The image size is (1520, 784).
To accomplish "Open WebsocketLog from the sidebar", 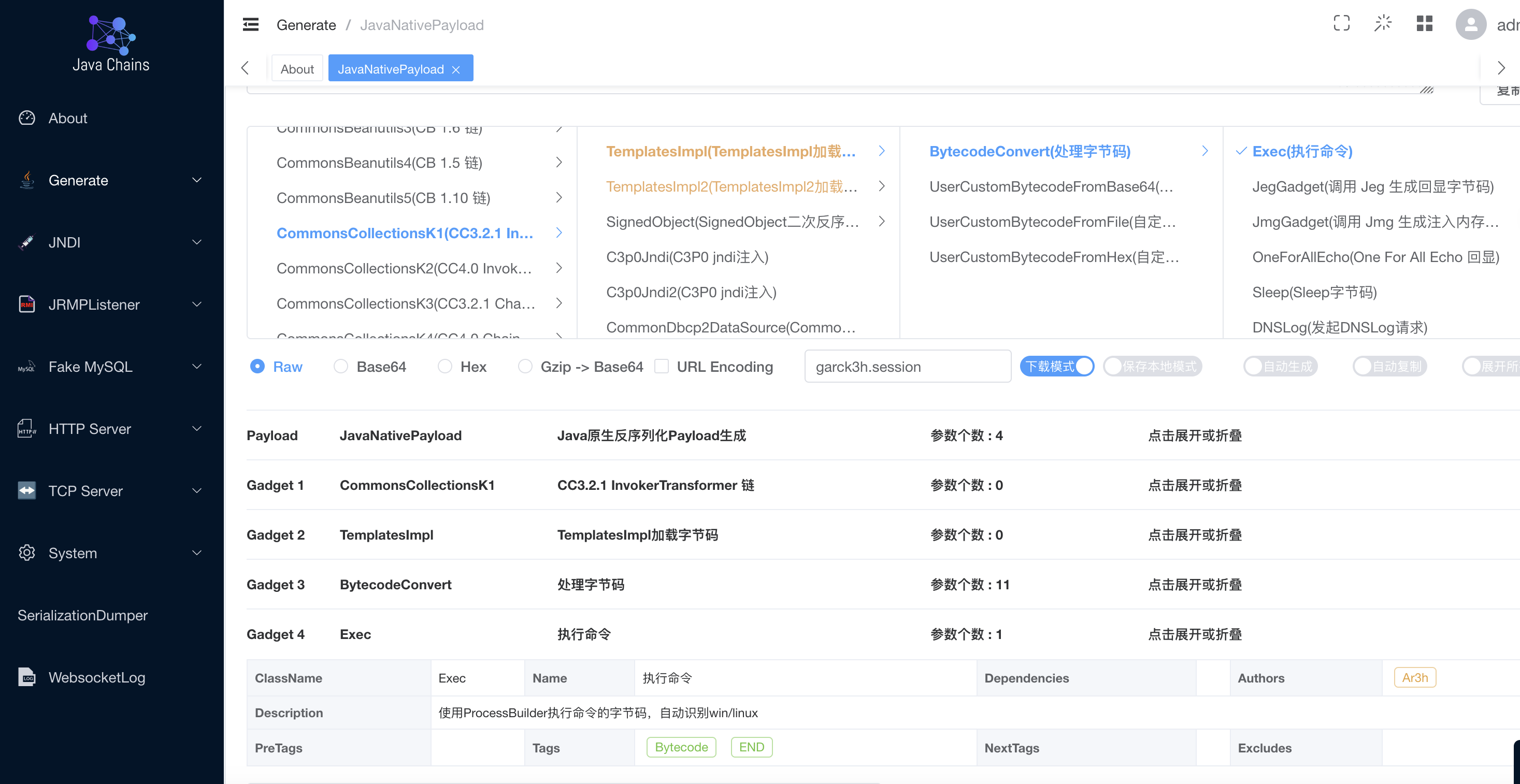I will [x=97, y=677].
